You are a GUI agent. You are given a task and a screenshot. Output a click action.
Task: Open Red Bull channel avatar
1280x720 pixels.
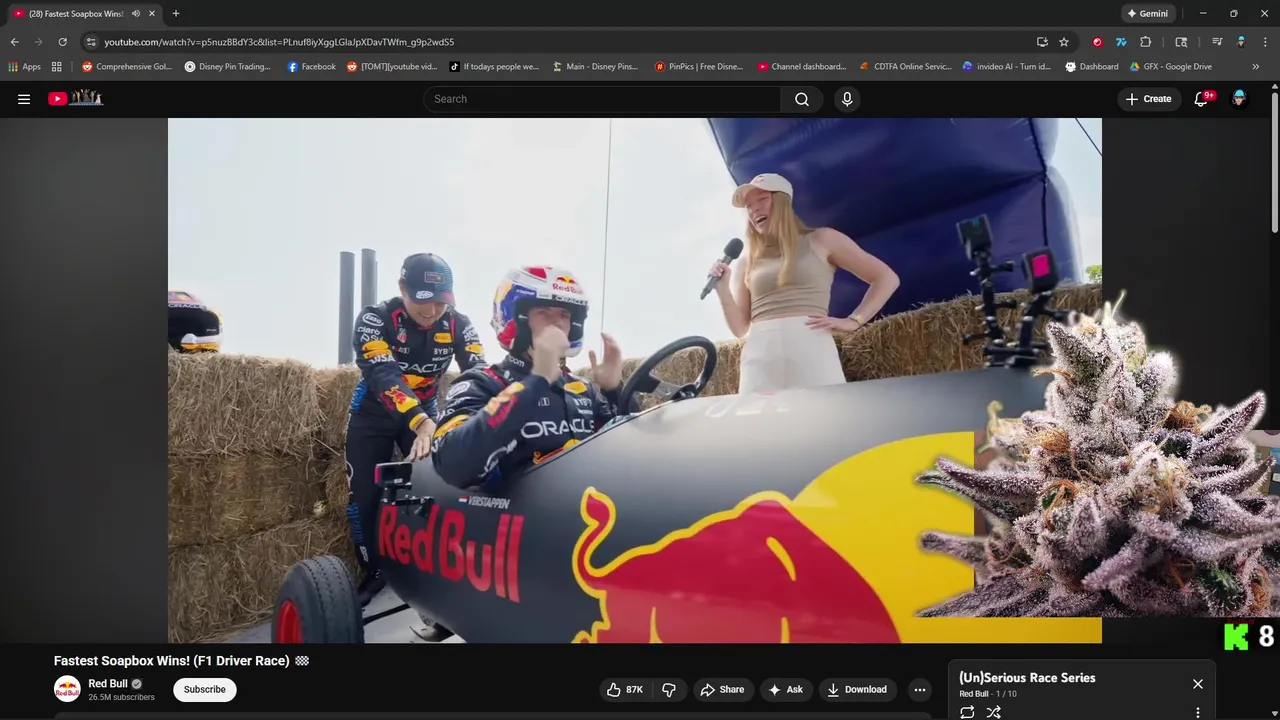[x=67, y=689]
